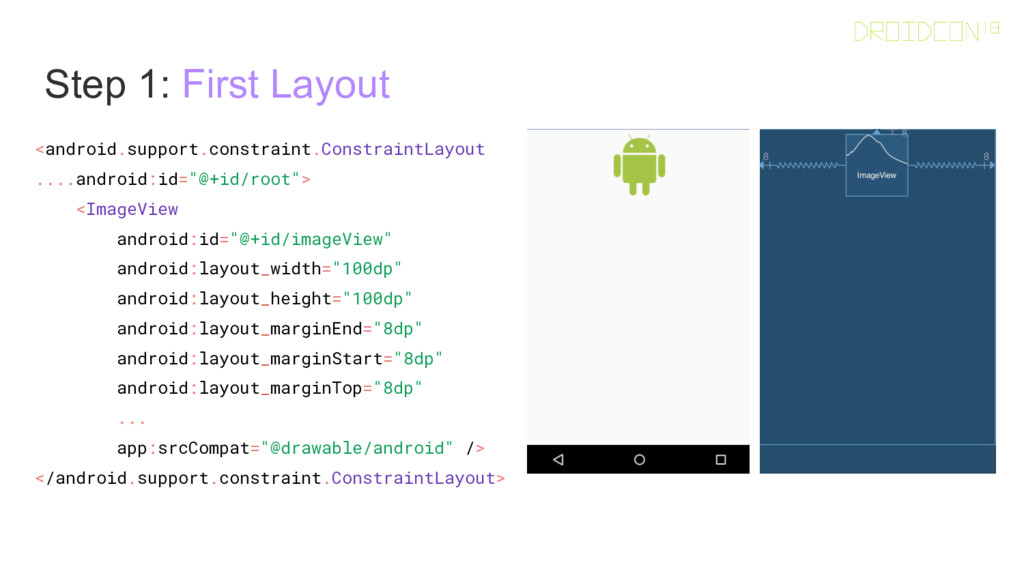
Task: Click the layout_marginStart="8dp" line
Action: [280, 359]
